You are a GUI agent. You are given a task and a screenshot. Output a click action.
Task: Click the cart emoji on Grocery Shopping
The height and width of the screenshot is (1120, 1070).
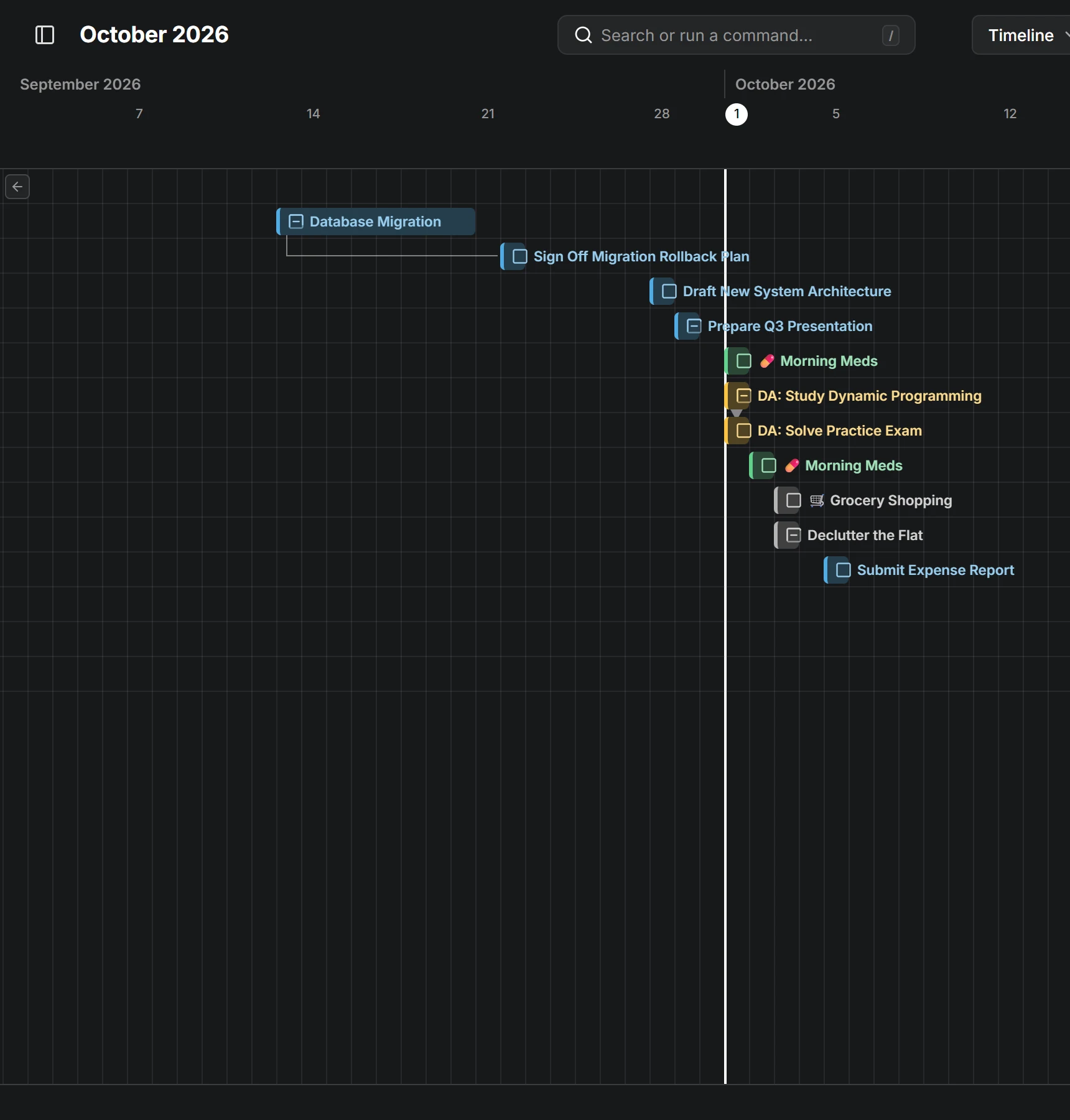click(x=817, y=500)
